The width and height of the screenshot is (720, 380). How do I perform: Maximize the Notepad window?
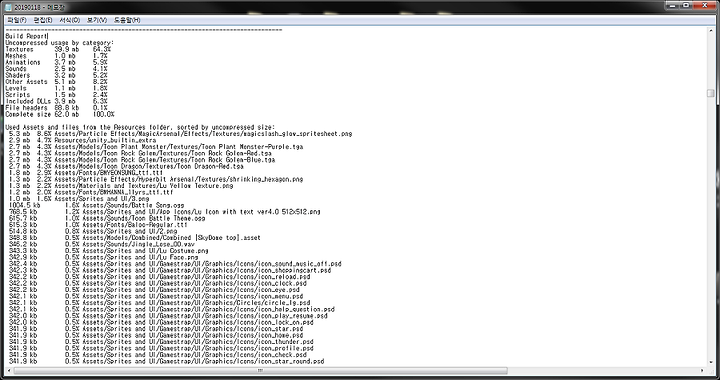coord(686,5)
